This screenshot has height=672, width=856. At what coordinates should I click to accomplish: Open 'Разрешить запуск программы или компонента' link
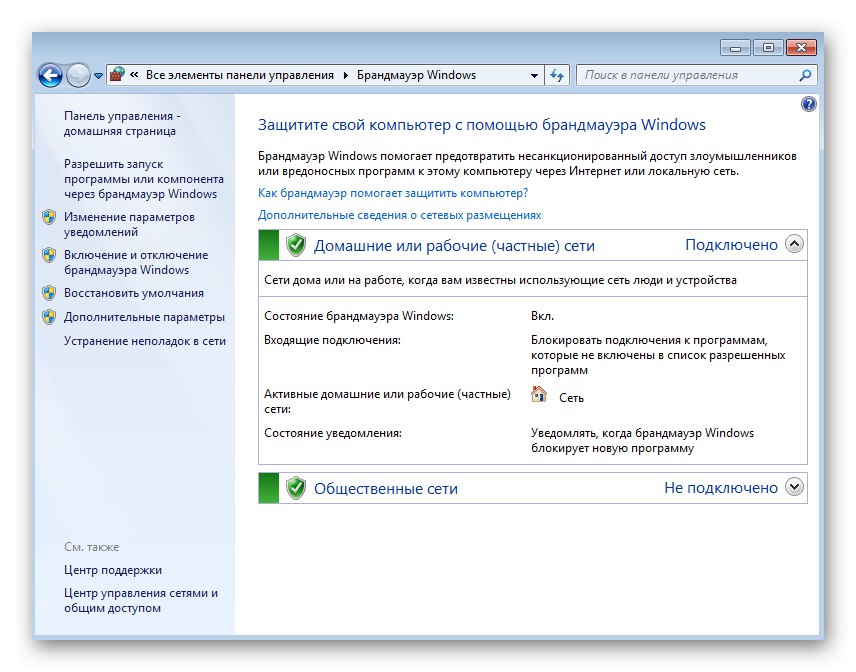(x=144, y=179)
